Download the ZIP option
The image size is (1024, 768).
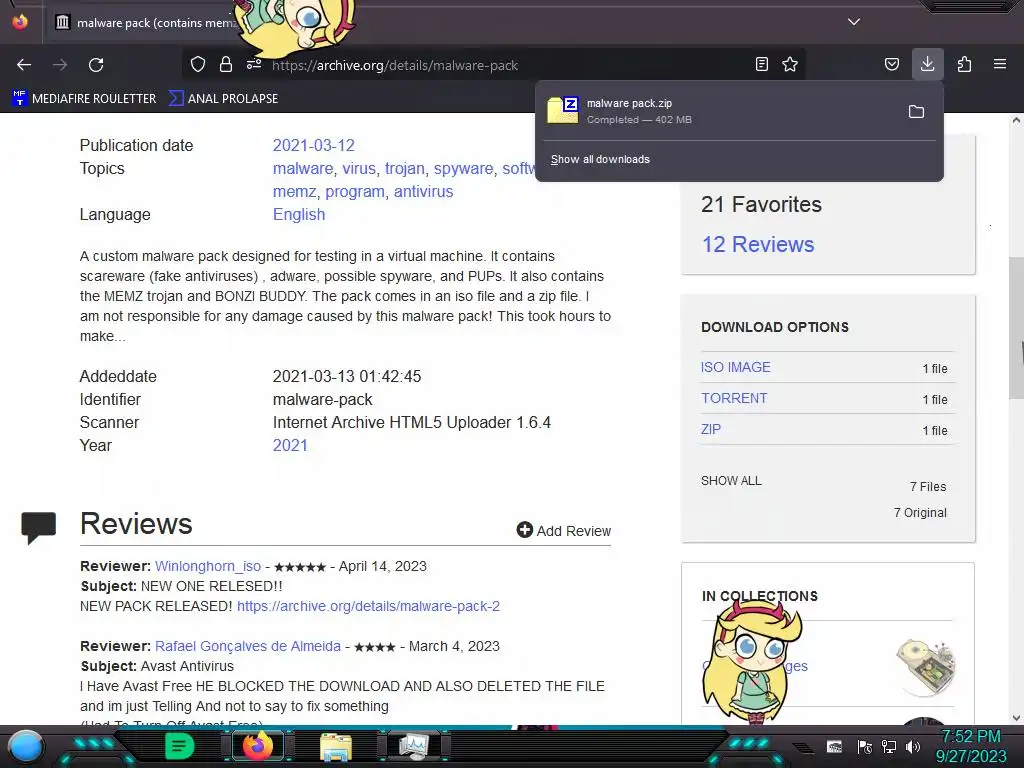[x=711, y=429]
